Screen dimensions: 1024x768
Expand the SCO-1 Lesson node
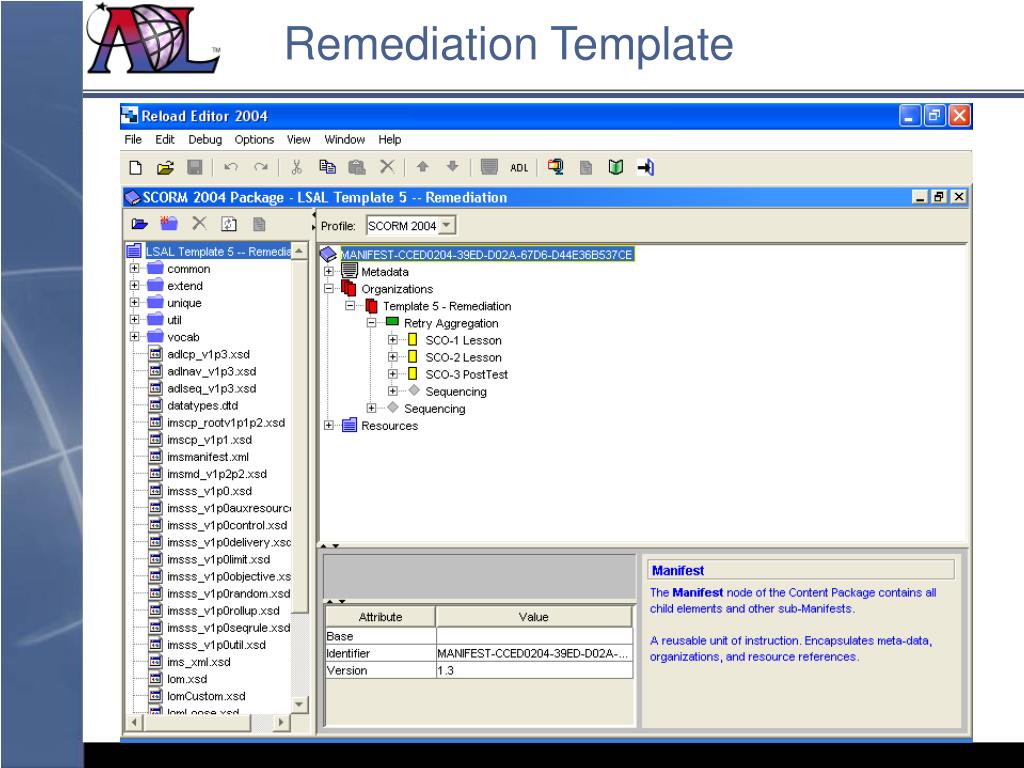392,340
